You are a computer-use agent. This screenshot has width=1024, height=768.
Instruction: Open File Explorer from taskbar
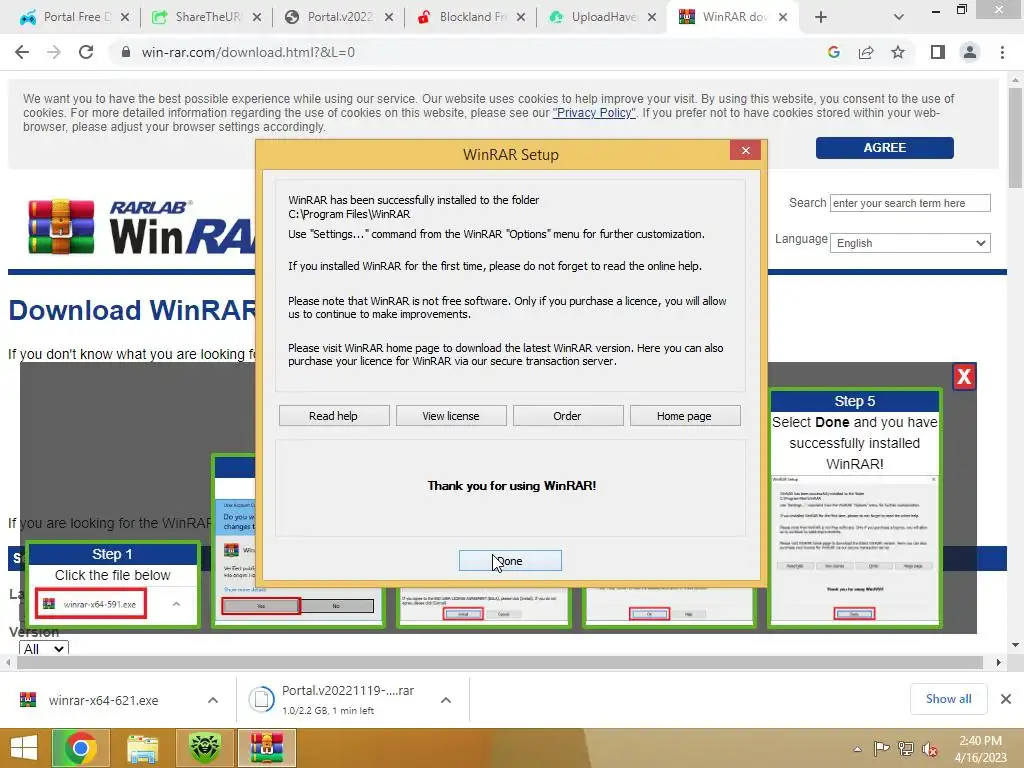[142, 748]
